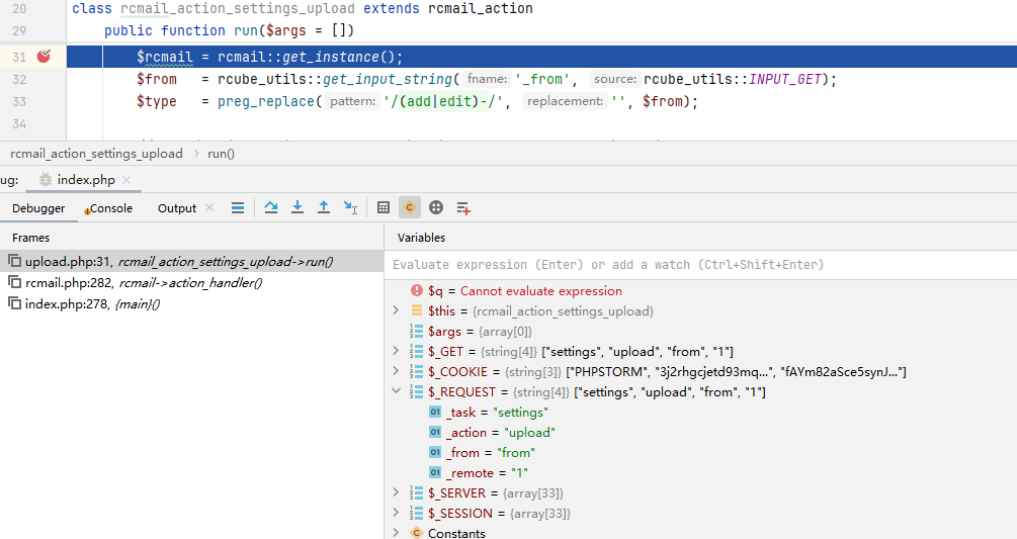Switch to the Output tab
The height and width of the screenshot is (539, 1017).
176,208
